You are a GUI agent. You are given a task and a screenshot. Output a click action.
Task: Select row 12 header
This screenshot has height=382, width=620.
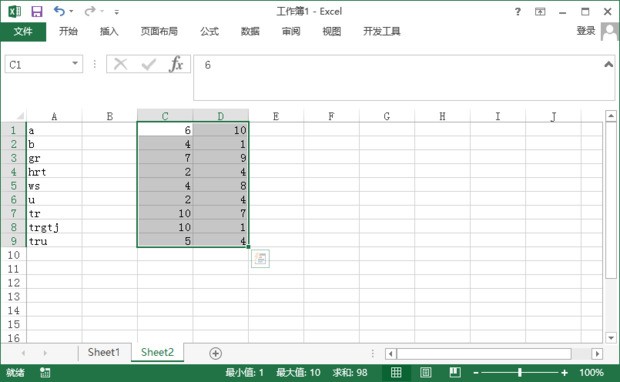pos(13,283)
